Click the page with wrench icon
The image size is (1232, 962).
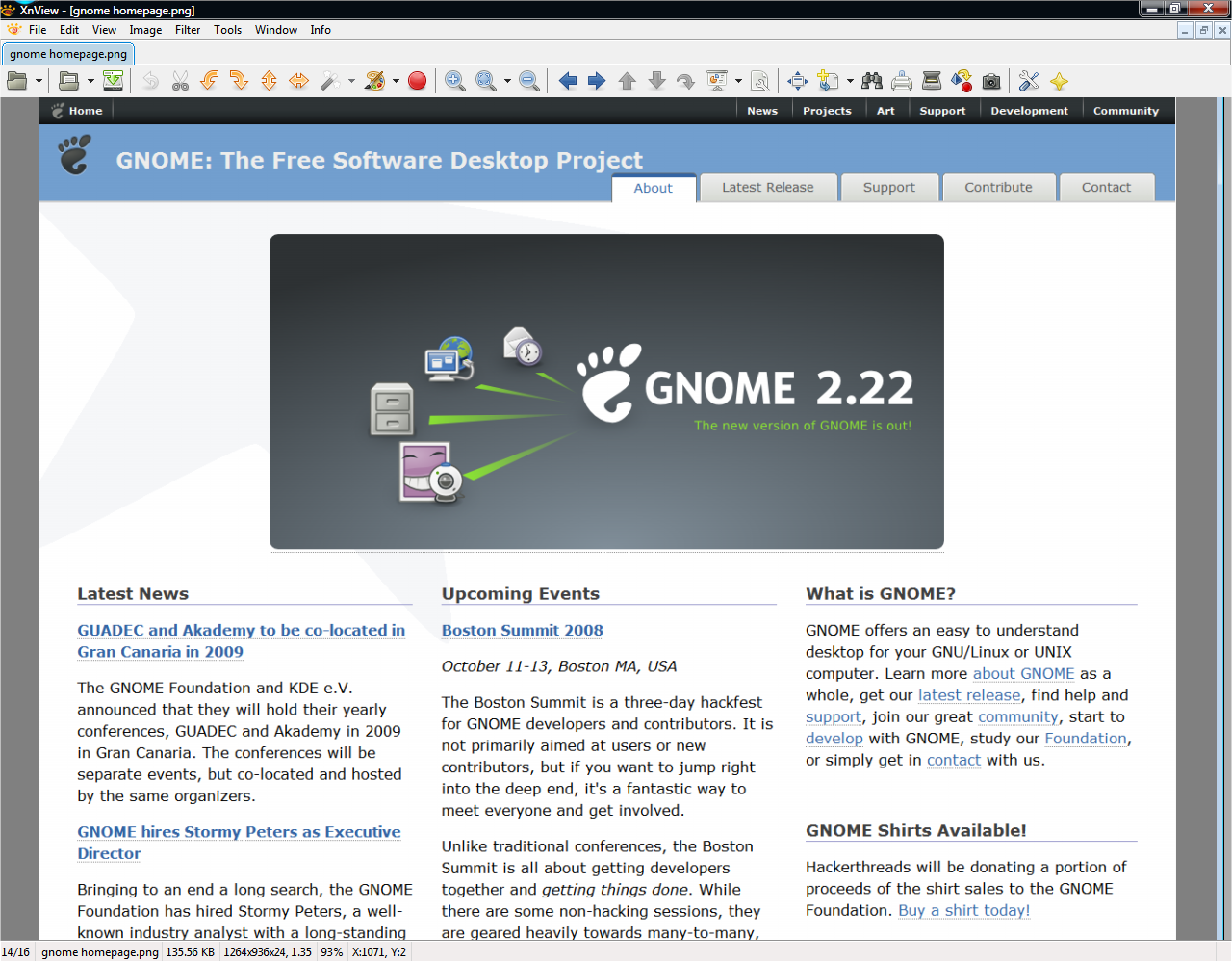pyautogui.click(x=760, y=81)
